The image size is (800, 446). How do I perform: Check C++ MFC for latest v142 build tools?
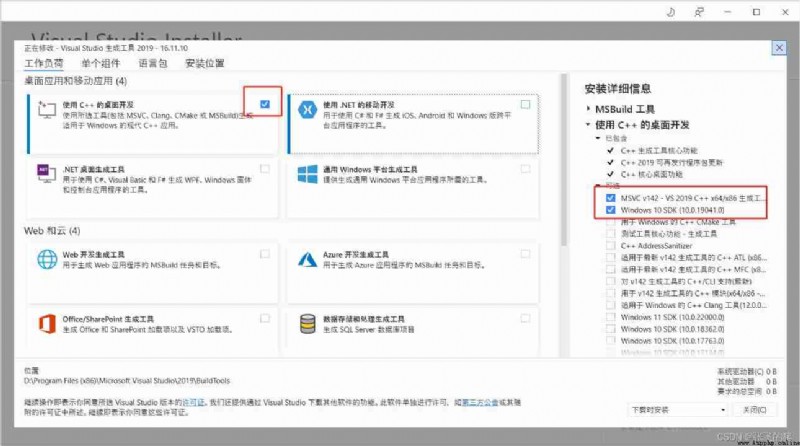click(610, 269)
